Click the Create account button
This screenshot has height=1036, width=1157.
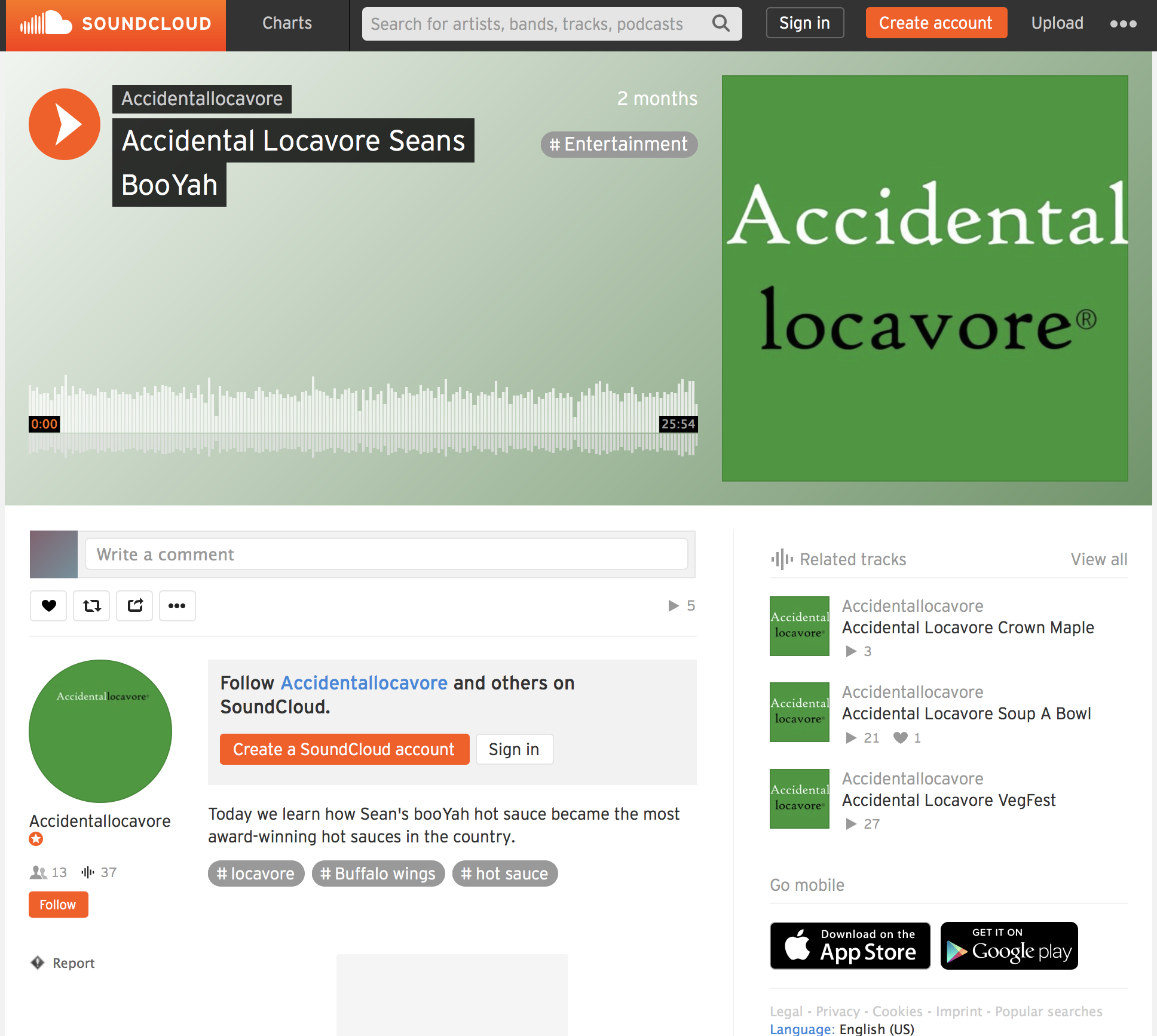coord(936,23)
